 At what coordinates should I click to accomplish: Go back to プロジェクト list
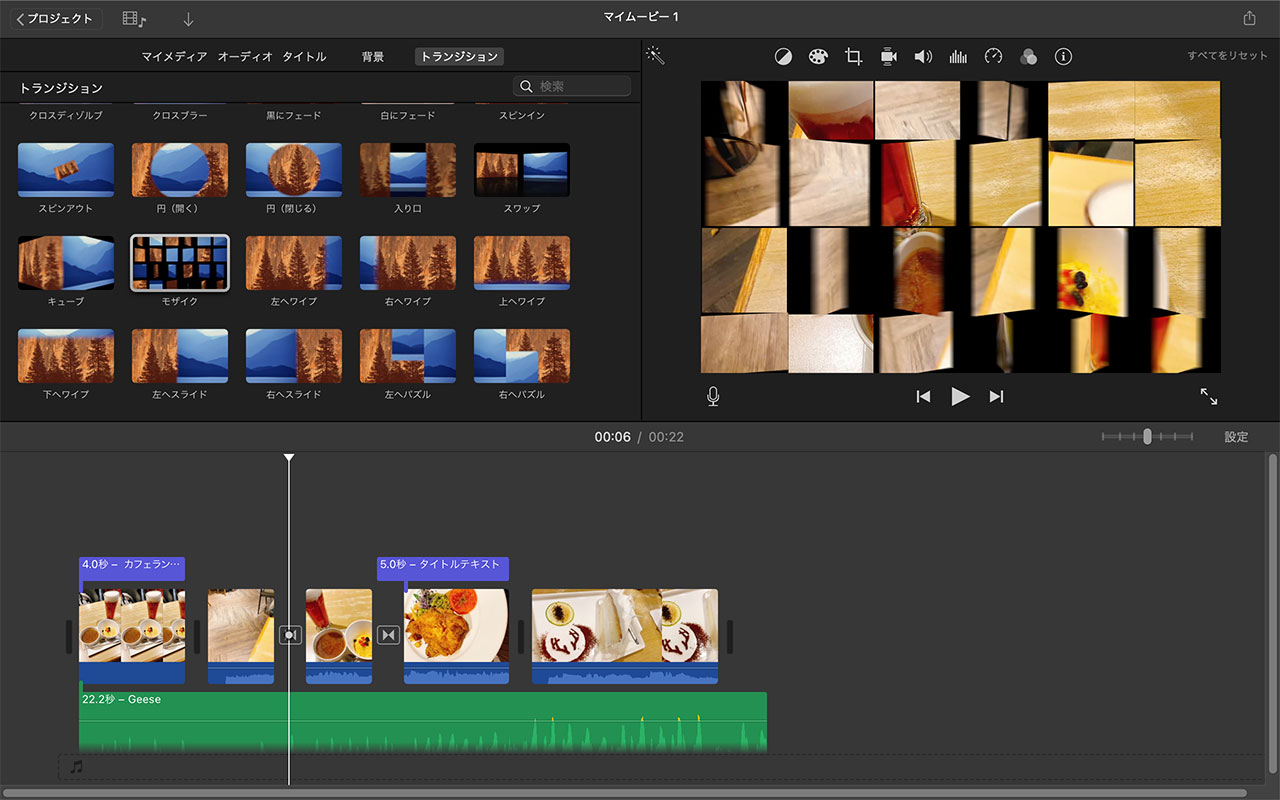[x=56, y=19]
